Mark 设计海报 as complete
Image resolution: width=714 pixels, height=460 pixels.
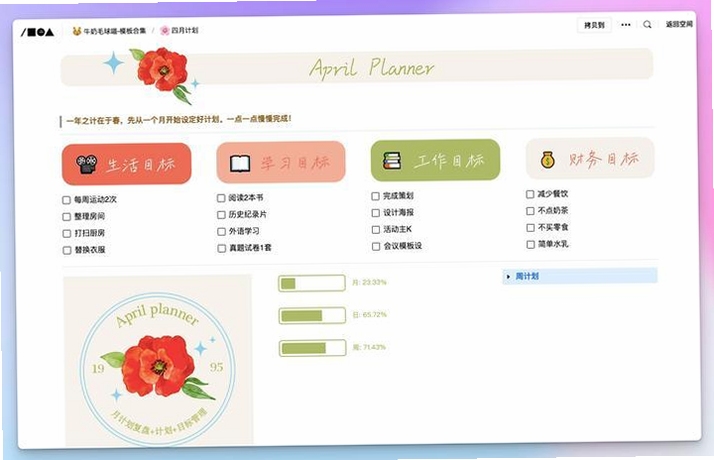(x=375, y=213)
